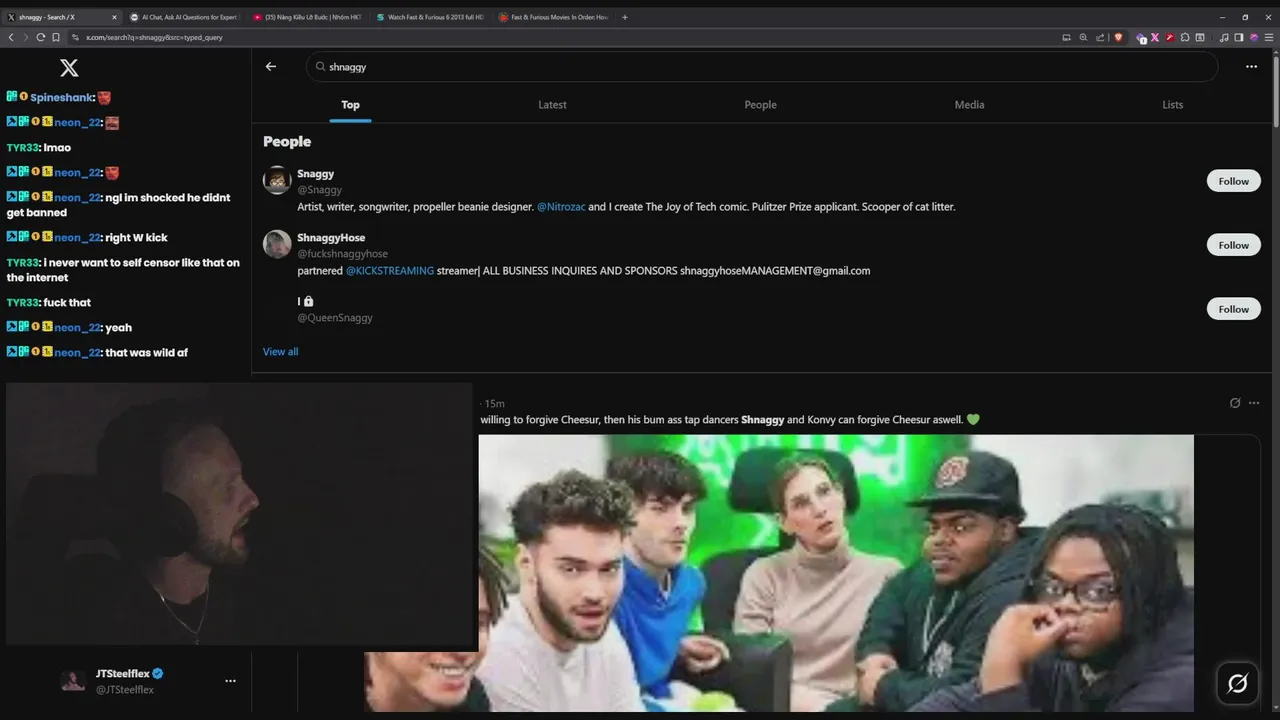Switch to Fast & Furious Movies In Order tab

[552, 17]
